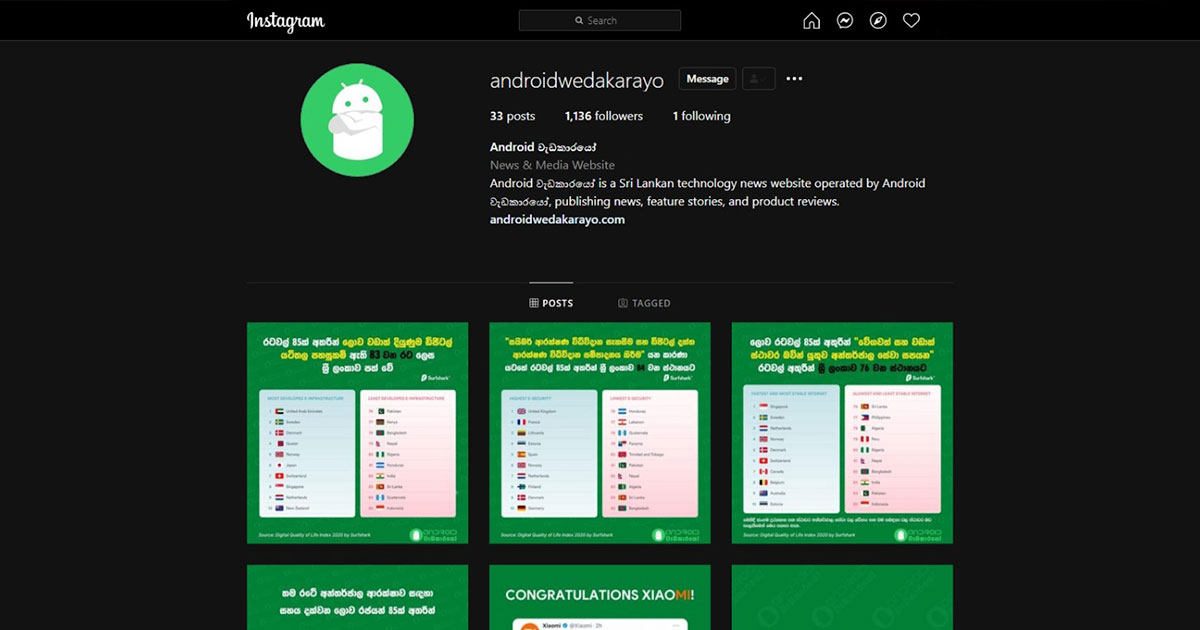Open the Explore compass icon
Screen dimensions: 1200x630
(x=878, y=20)
